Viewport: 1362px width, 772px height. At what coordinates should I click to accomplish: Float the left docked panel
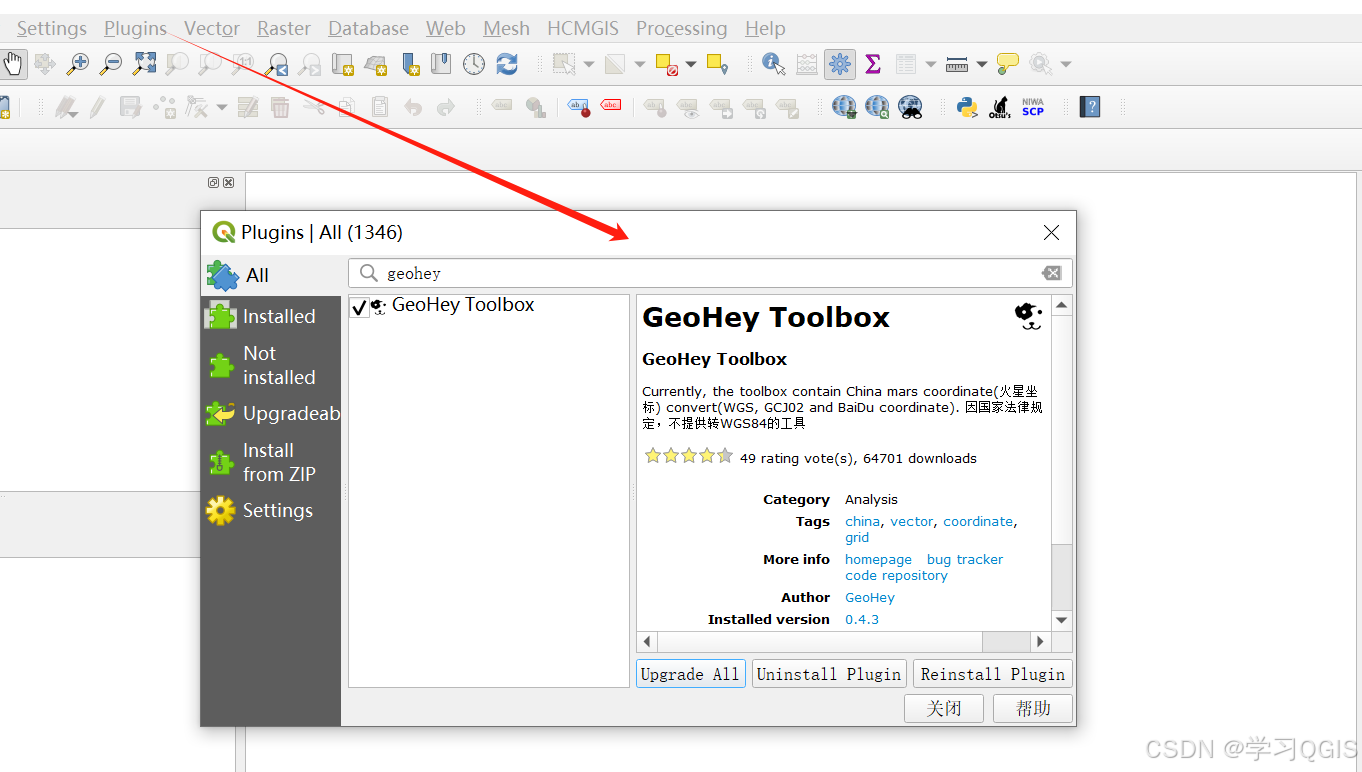(213, 182)
